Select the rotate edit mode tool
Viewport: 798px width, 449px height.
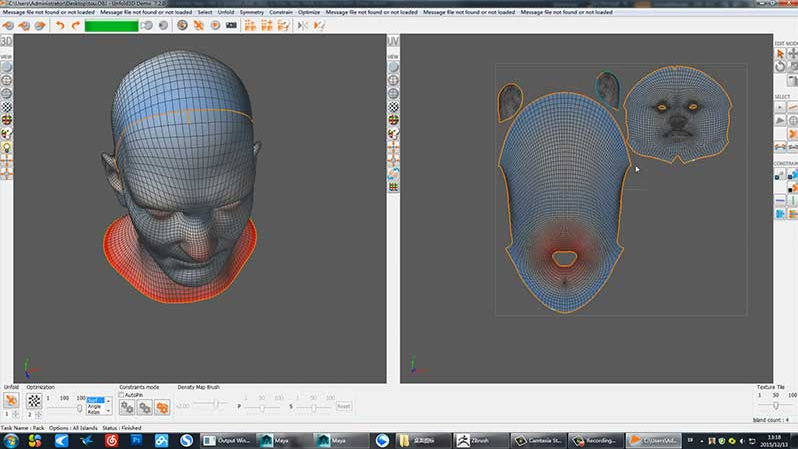point(780,67)
